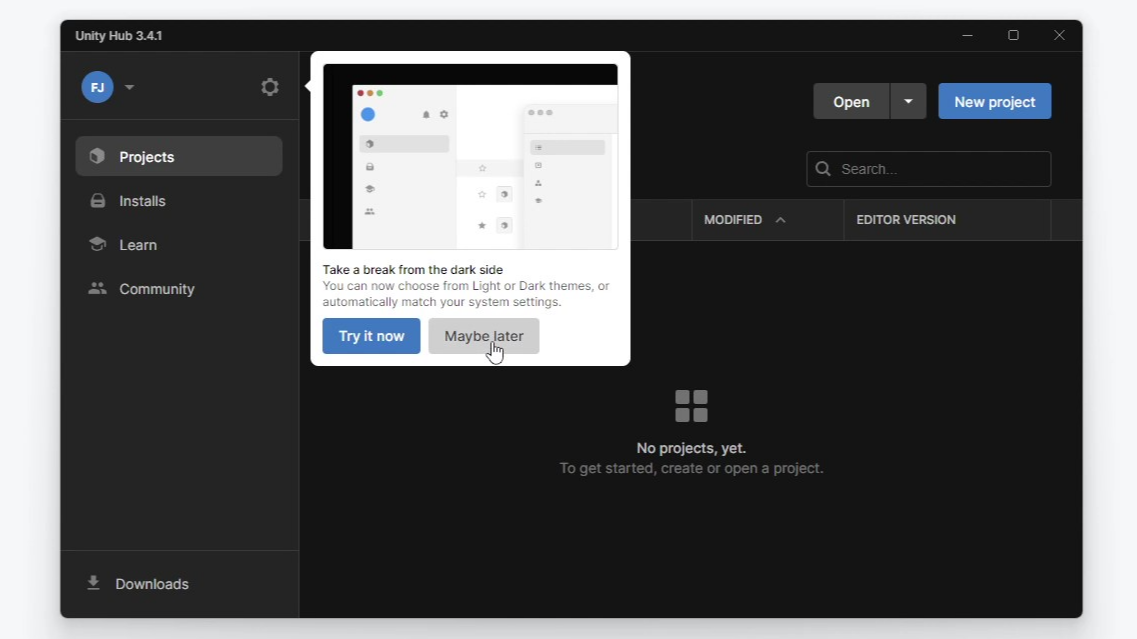The height and width of the screenshot is (639, 1137).
Task: Select the Projects sidebar tab
Action: click(x=179, y=156)
